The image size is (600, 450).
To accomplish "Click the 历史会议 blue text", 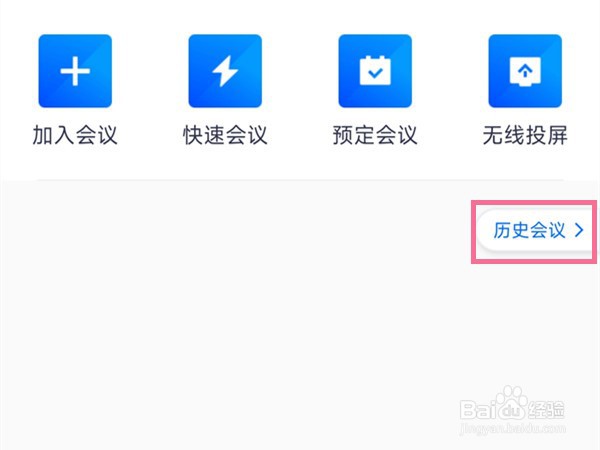I will point(529,230).
